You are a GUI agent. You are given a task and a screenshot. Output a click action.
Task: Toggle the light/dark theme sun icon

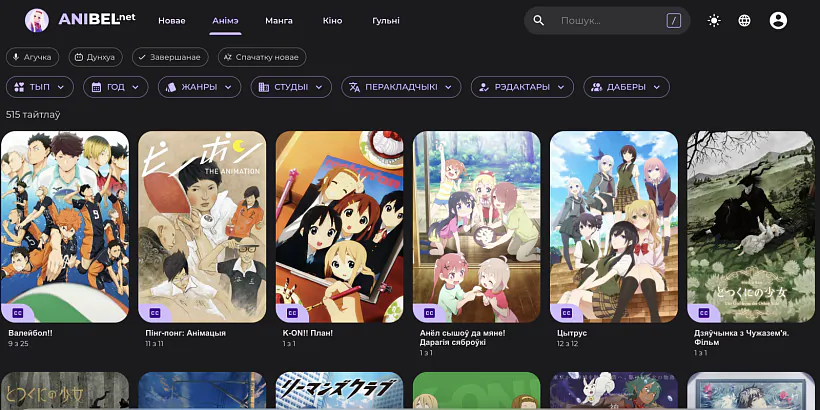713,20
